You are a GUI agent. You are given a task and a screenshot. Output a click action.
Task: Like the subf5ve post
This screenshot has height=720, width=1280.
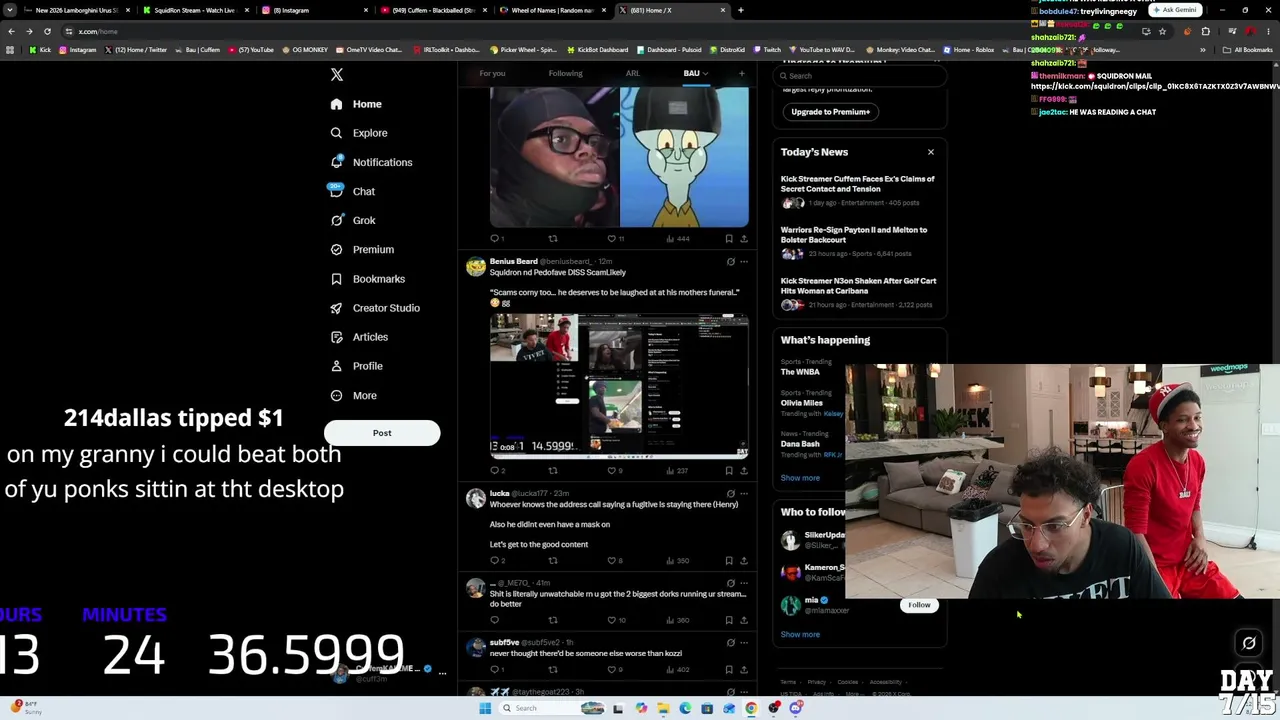click(x=612, y=670)
